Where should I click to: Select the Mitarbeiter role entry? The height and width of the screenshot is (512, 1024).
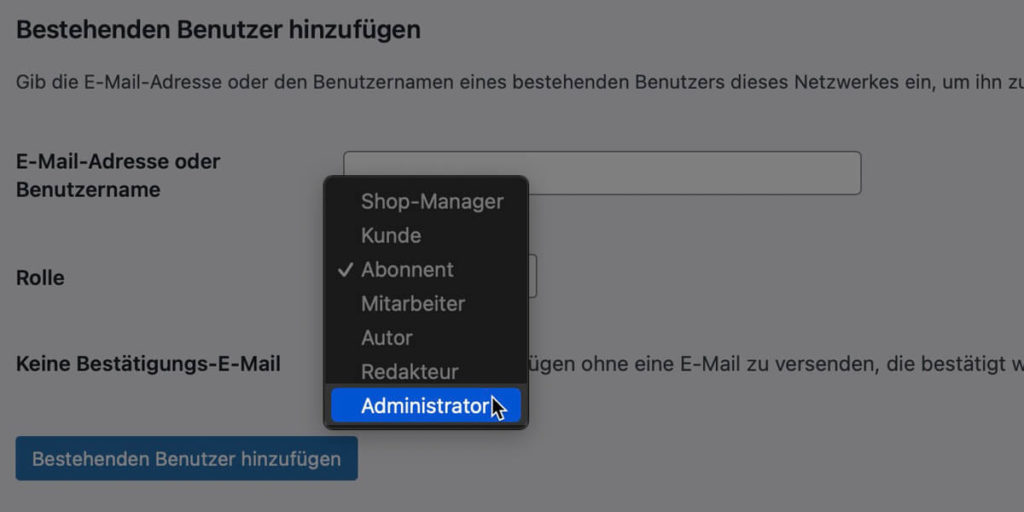pyautogui.click(x=413, y=304)
